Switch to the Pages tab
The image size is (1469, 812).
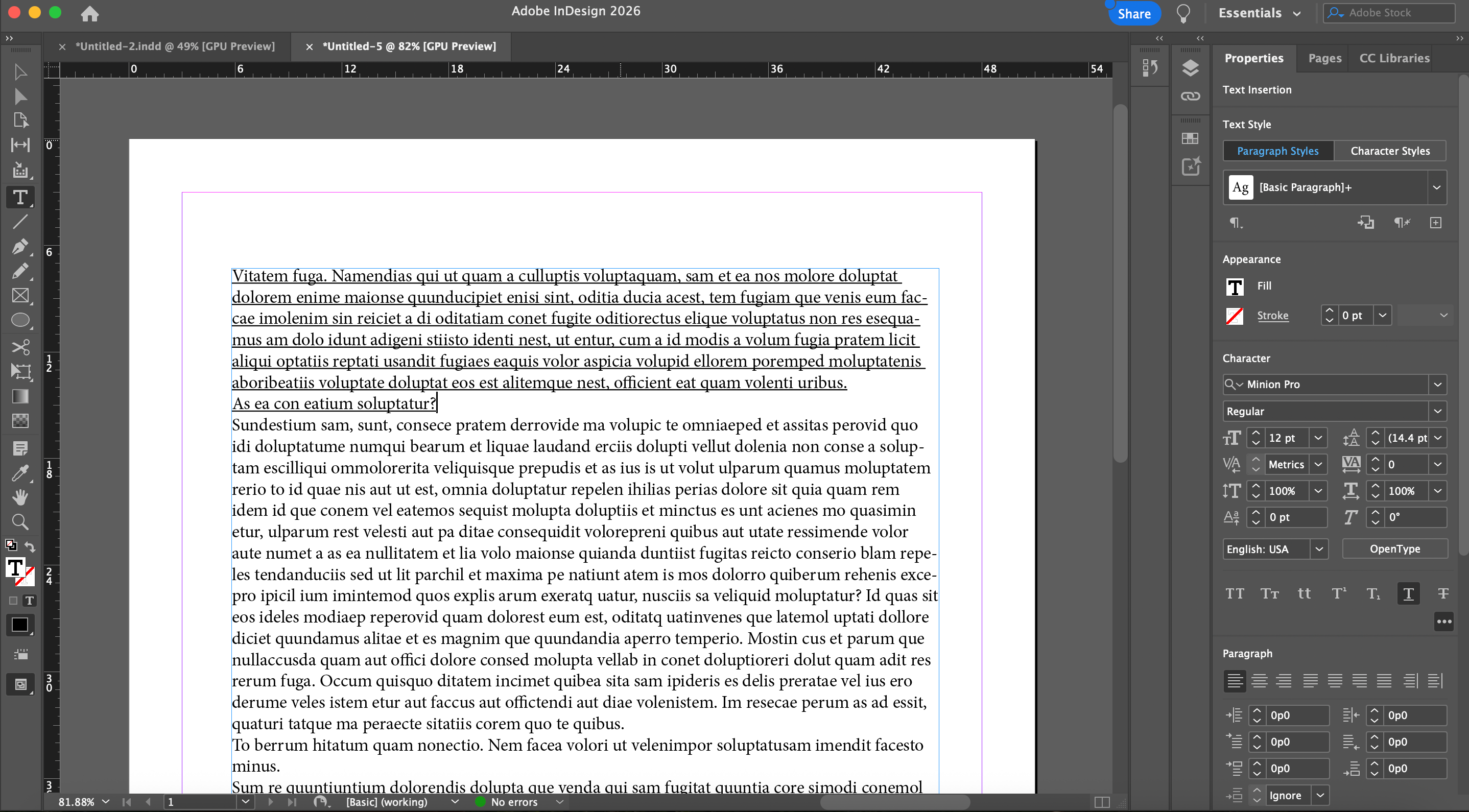pos(1324,58)
